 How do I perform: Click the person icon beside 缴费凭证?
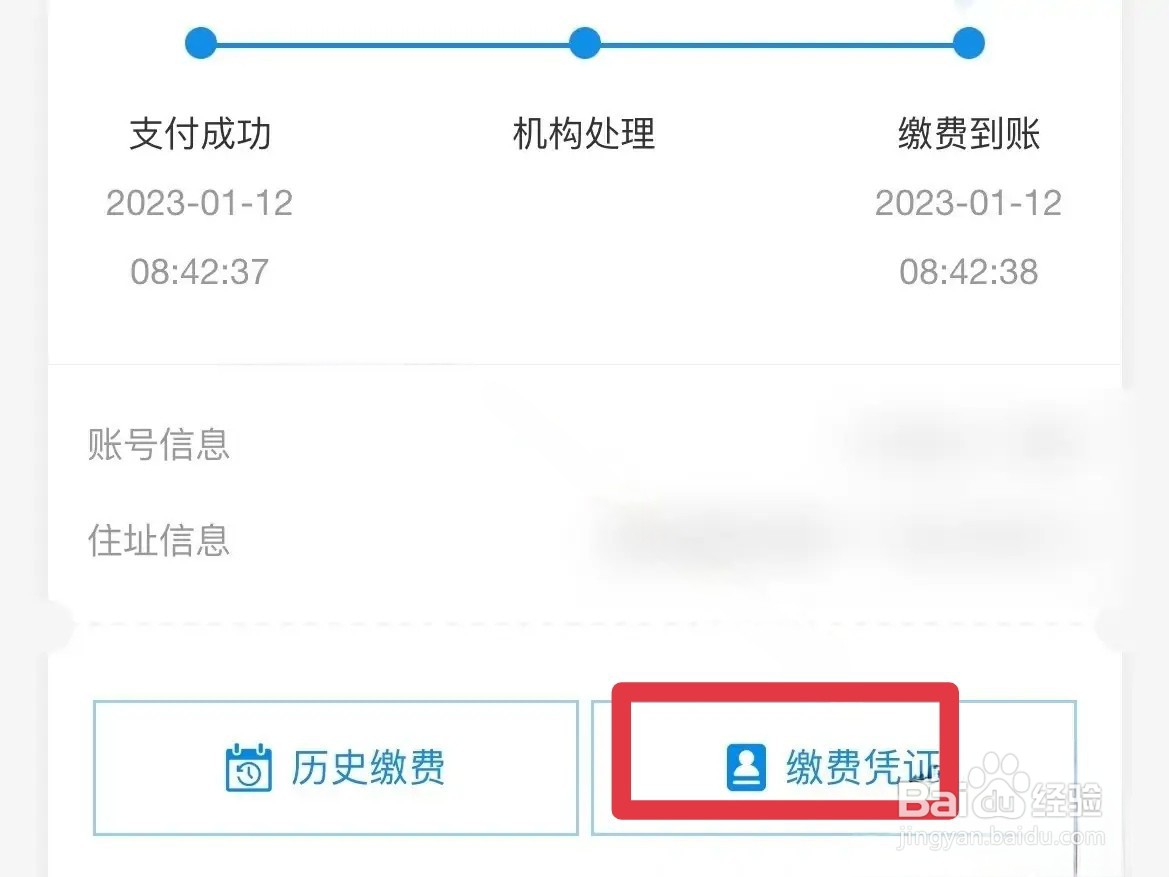[746, 767]
